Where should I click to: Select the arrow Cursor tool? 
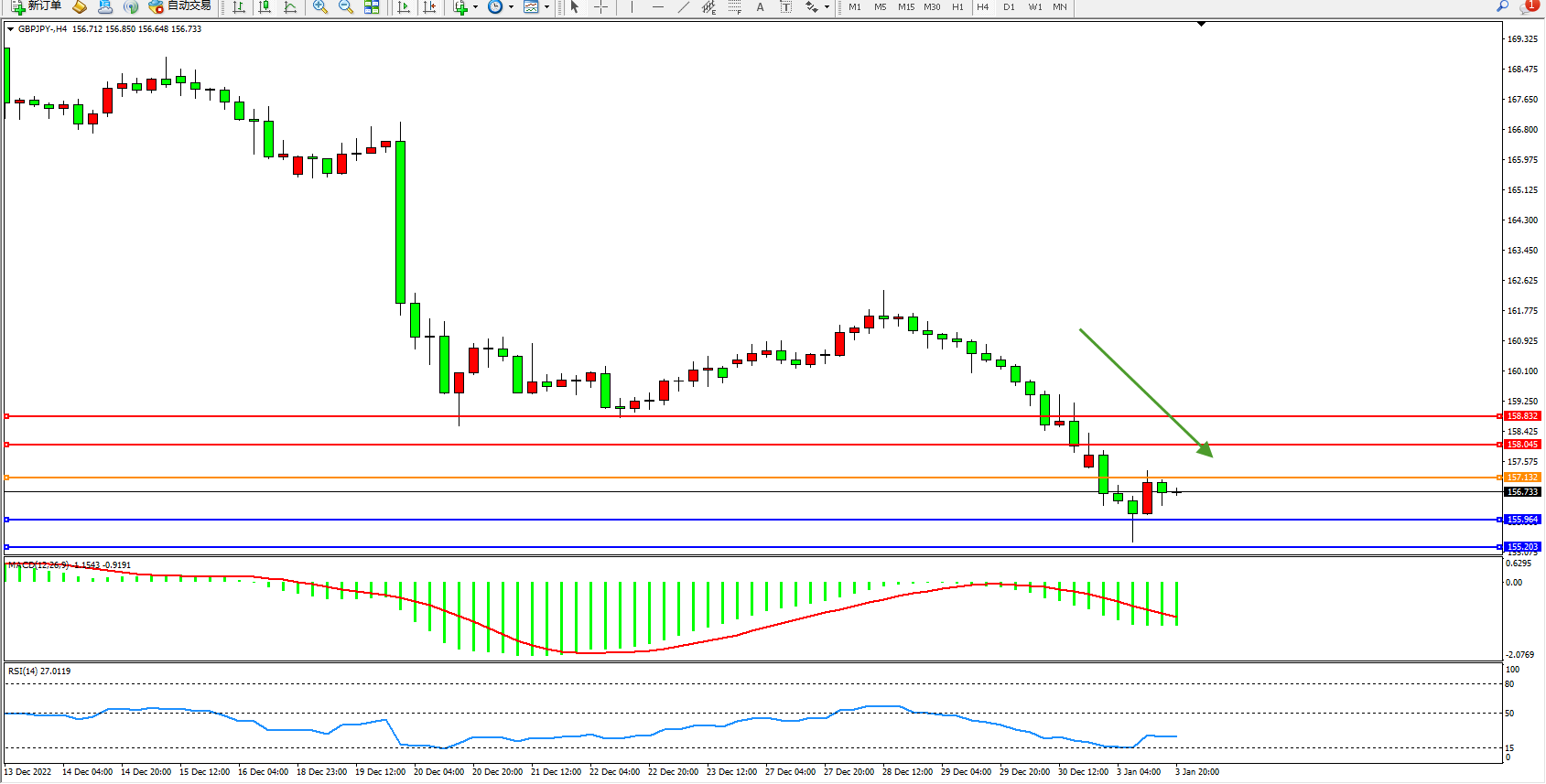coord(575,7)
